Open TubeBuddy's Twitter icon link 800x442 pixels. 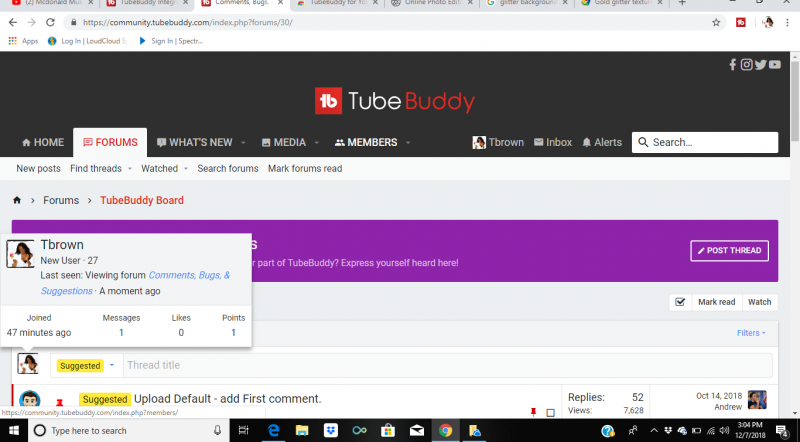click(x=760, y=65)
